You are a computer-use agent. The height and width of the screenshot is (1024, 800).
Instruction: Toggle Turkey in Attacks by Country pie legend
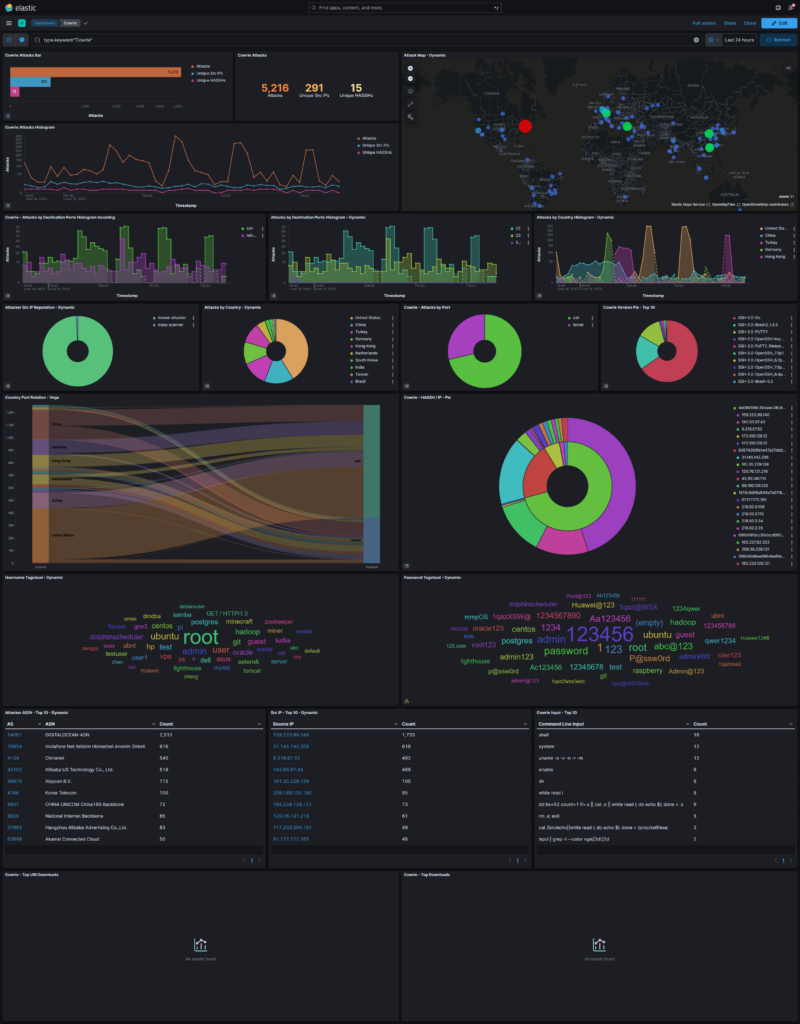pyautogui.click(x=359, y=332)
